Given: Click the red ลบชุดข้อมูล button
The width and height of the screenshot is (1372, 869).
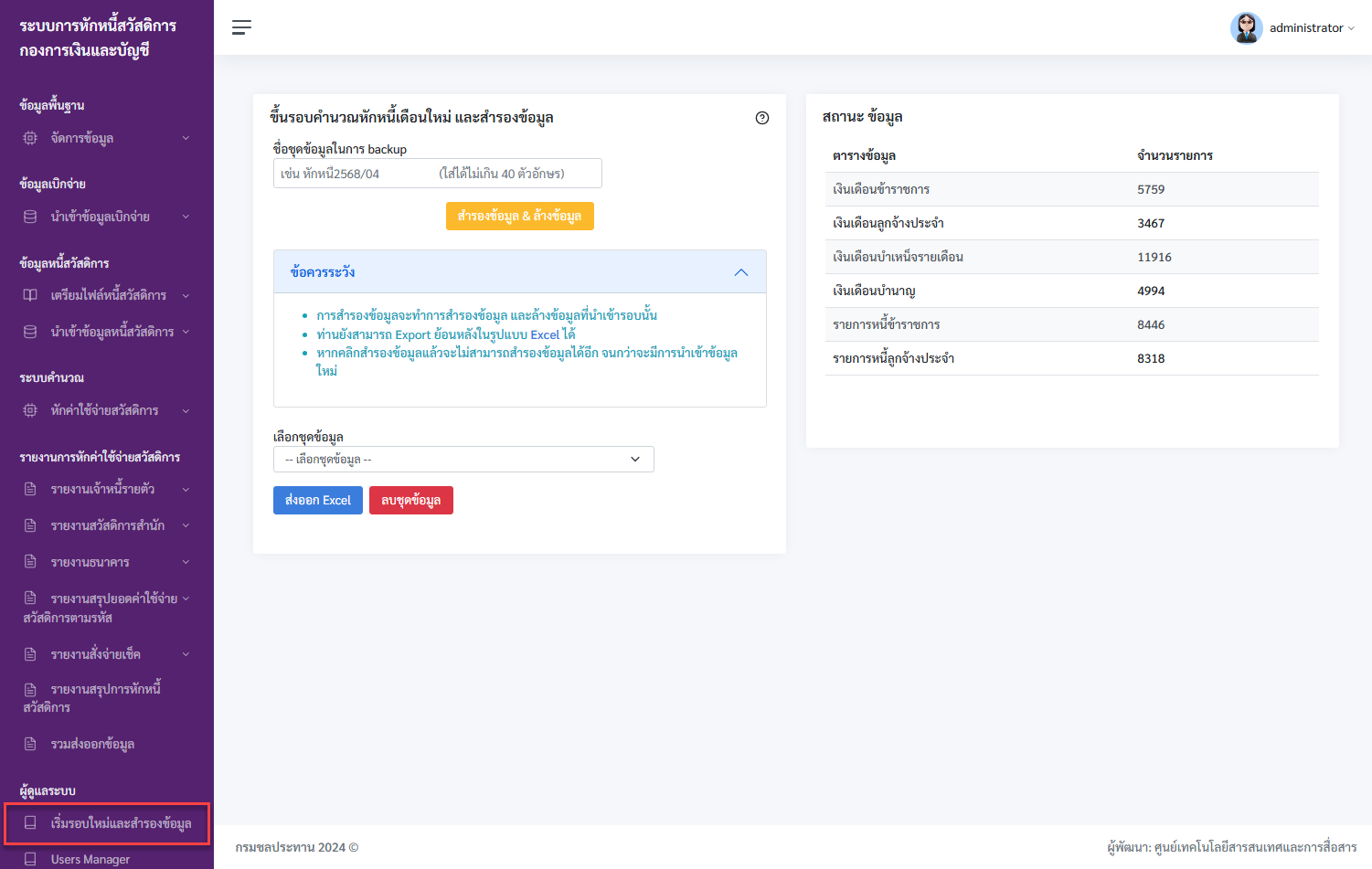Looking at the screenshot, I should 411,500.
